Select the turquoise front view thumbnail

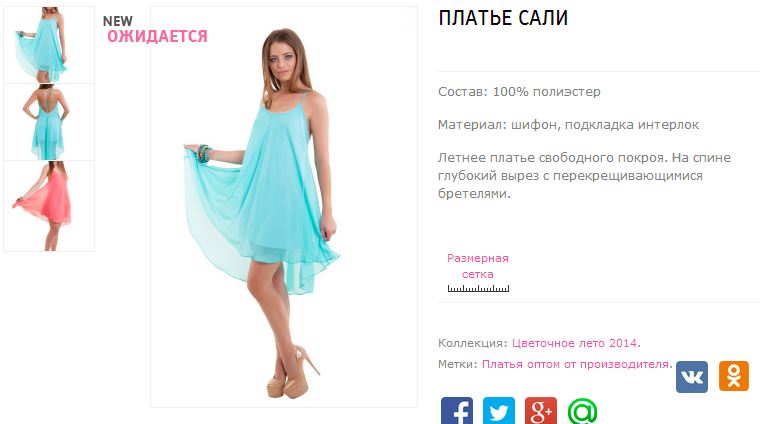pos(49,45)
